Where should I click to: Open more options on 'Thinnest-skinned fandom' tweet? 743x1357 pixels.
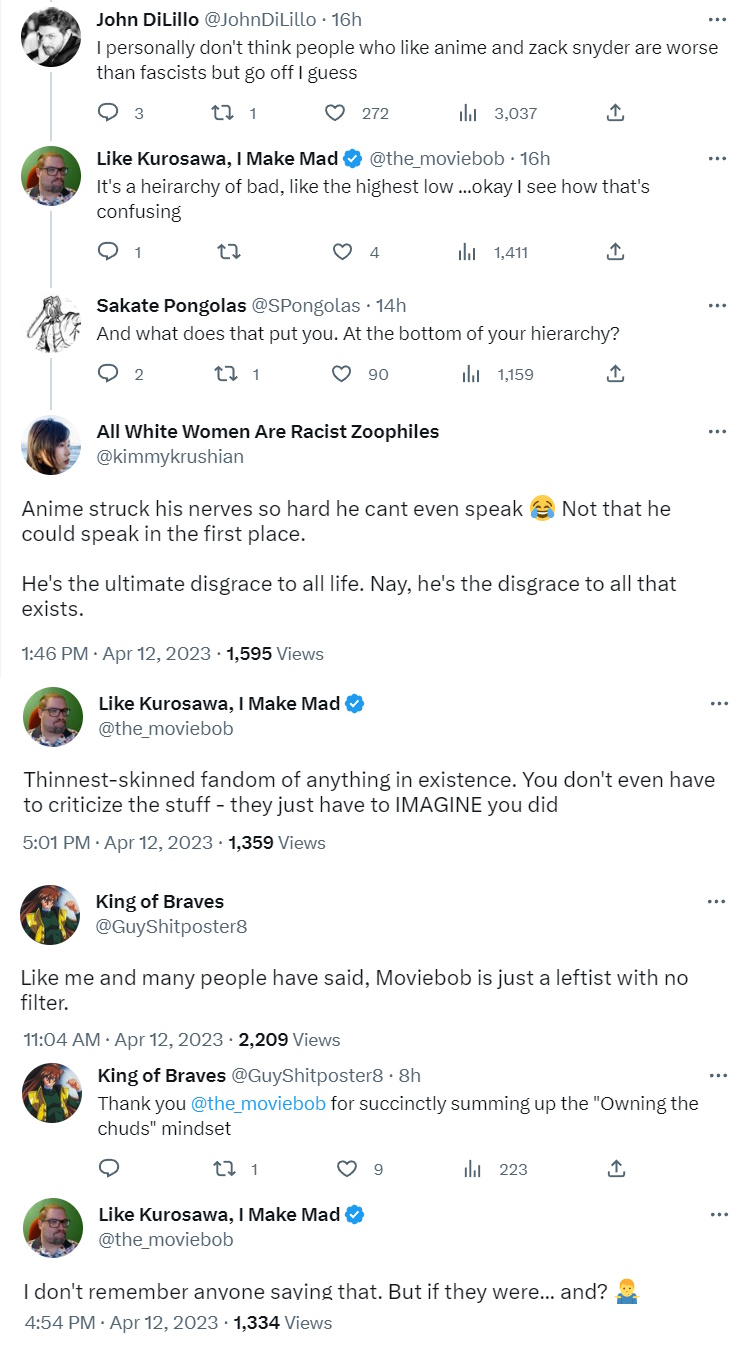pos(717,703)
